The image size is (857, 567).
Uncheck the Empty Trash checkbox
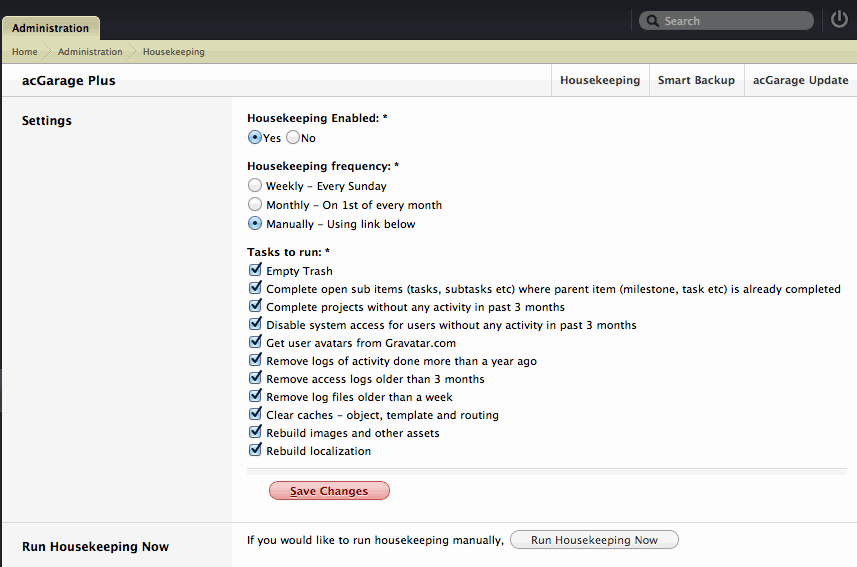click(x=255, y=270)
